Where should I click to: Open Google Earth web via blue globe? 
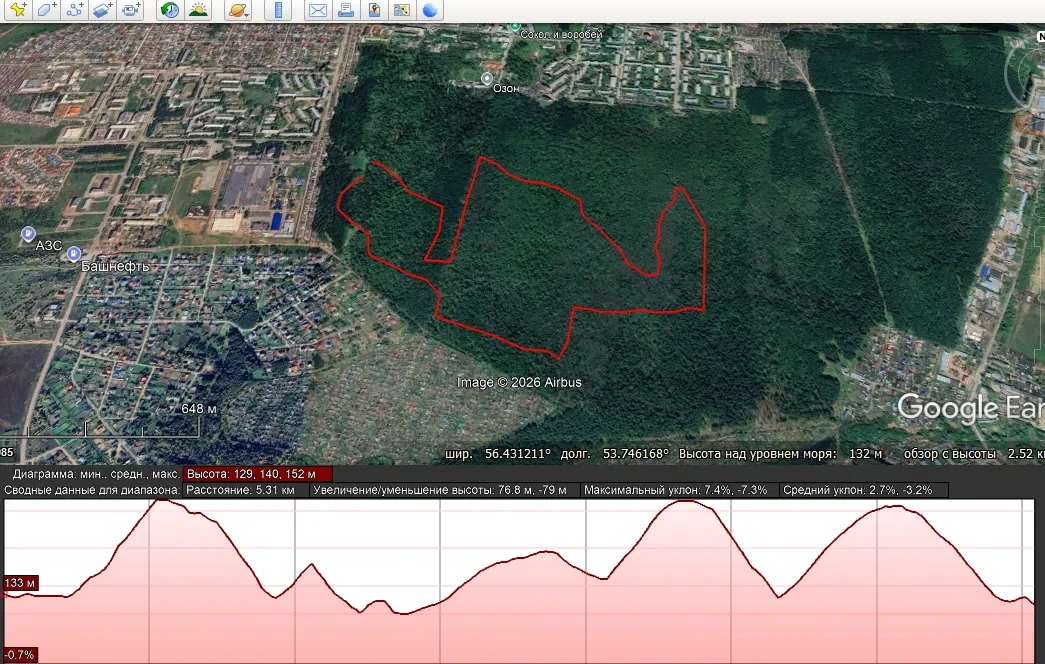[431, 10]
